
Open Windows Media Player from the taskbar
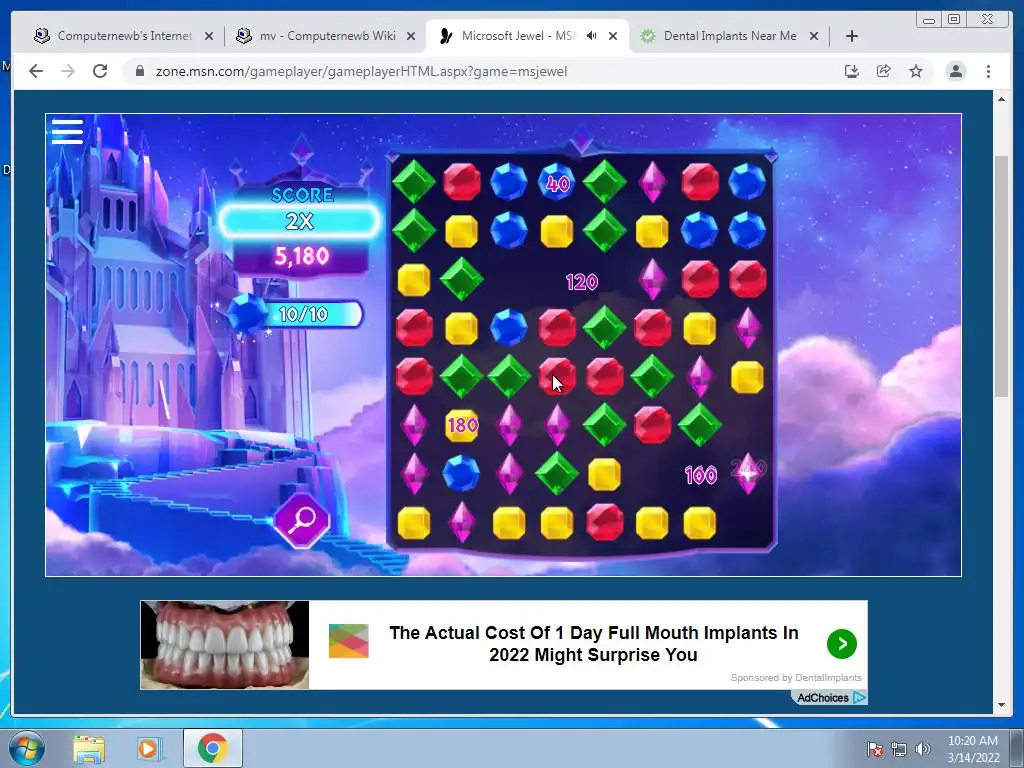pyautogui.click(x=148, y=749)
